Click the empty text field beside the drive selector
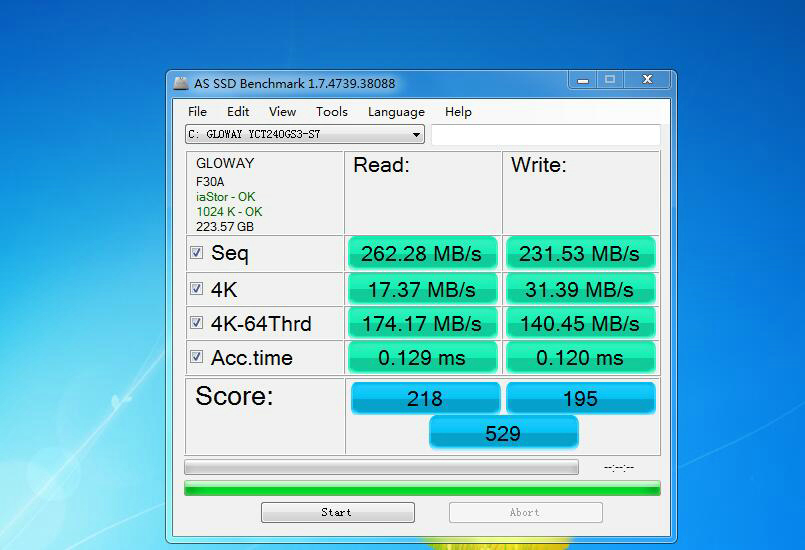Image resolution: width=805 pixels, height=550 pixels. tap(545, 135)
